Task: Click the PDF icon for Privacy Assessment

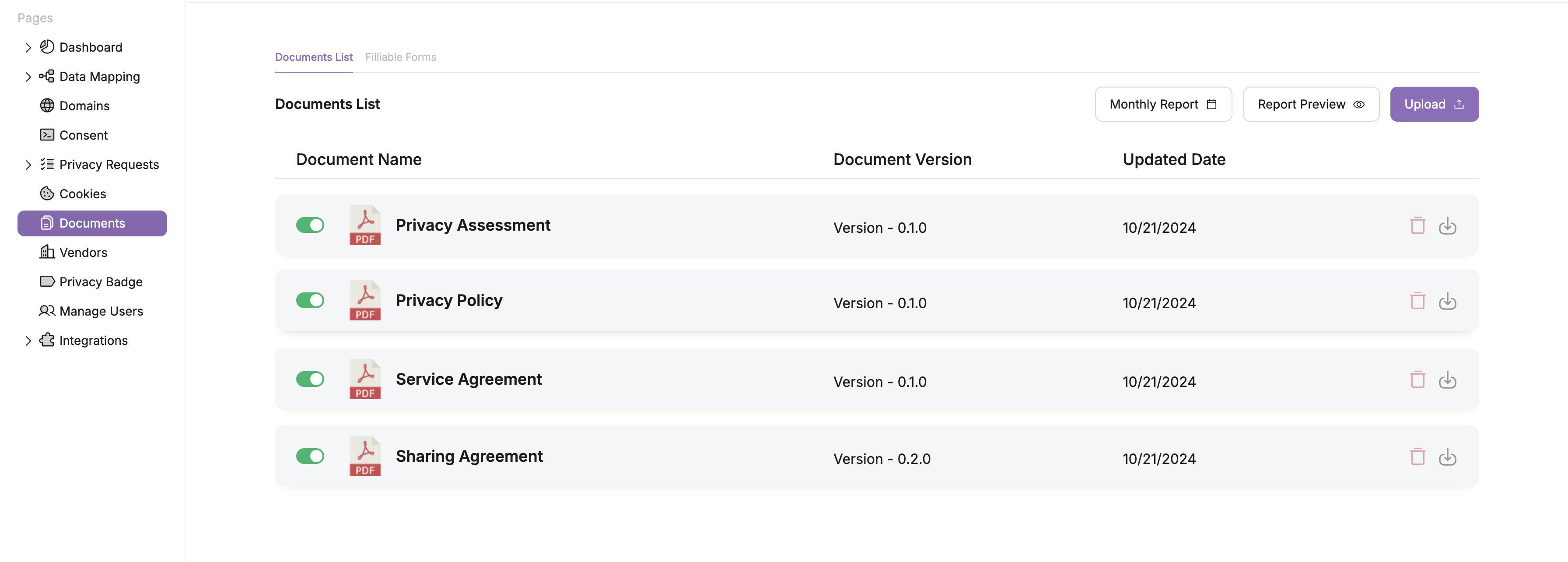Action: coord(364,225)
